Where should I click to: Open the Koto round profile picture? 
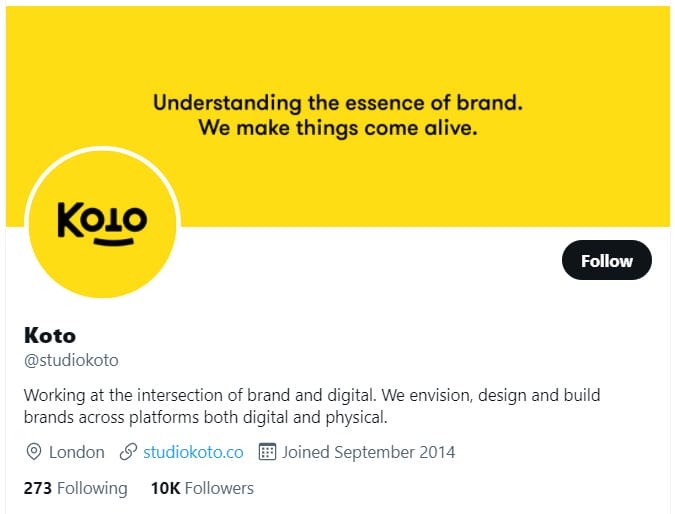click(x=102, y=223)
